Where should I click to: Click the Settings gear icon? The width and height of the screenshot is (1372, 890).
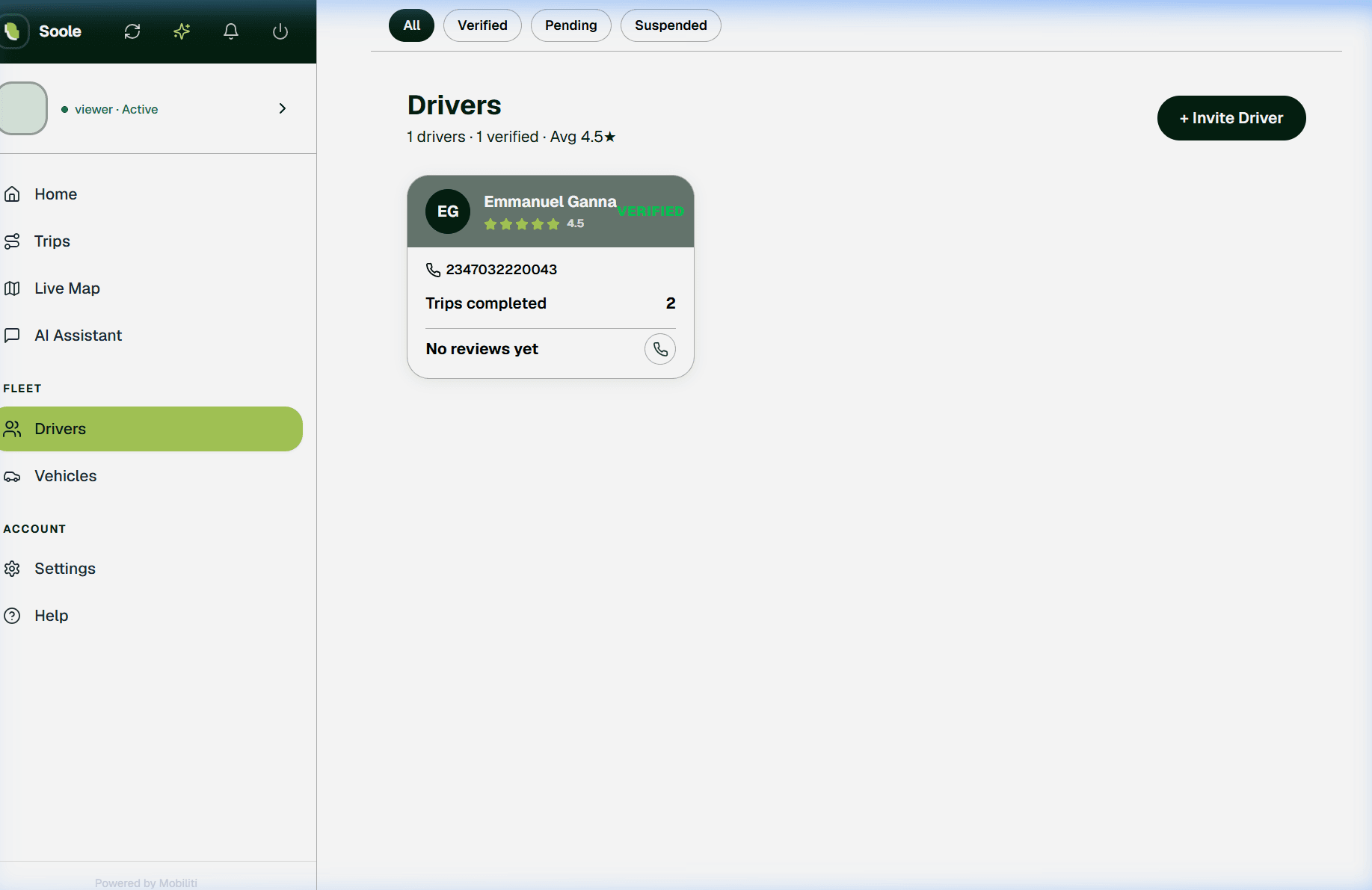(x=12, y=569)
